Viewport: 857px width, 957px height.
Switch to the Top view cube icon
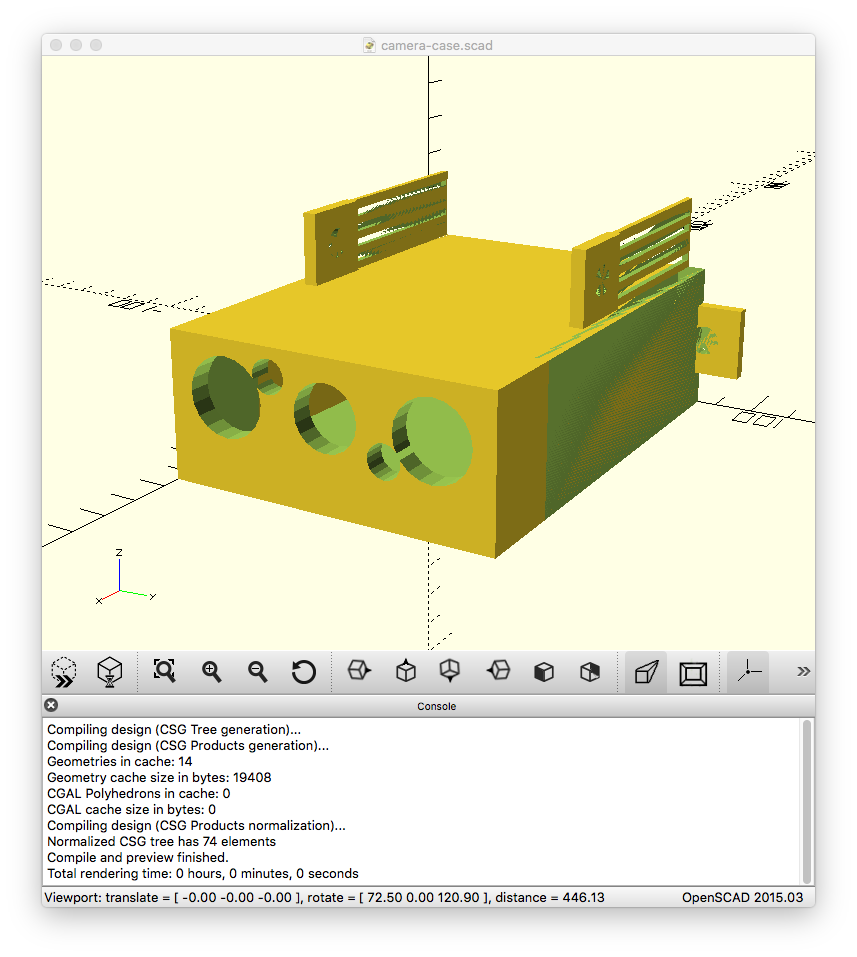(405, 671)
